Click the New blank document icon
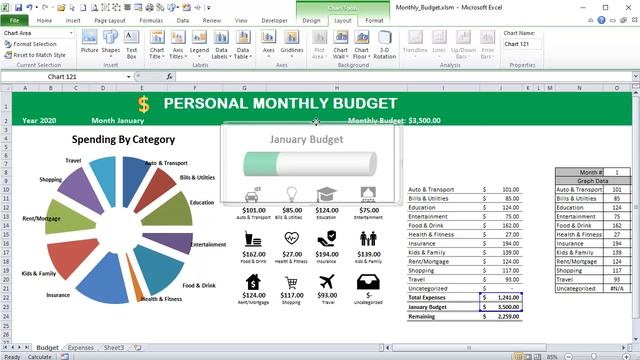The image size is (640, 360). 83,7
